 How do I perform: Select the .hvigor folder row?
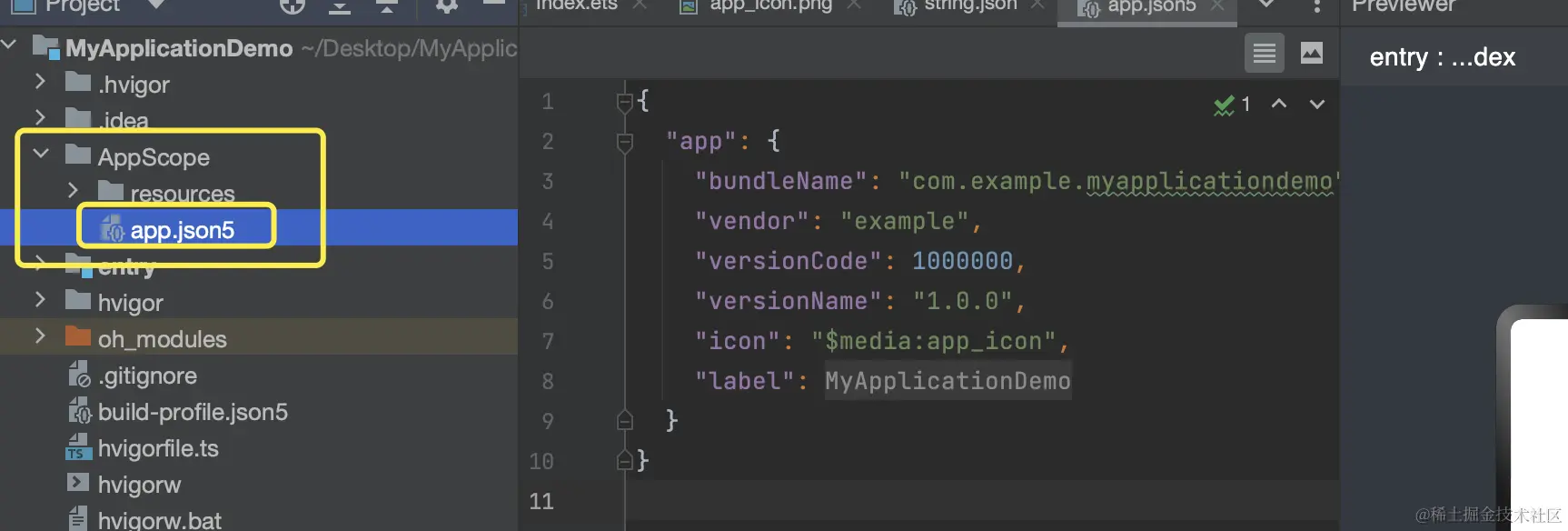(259, 84)
